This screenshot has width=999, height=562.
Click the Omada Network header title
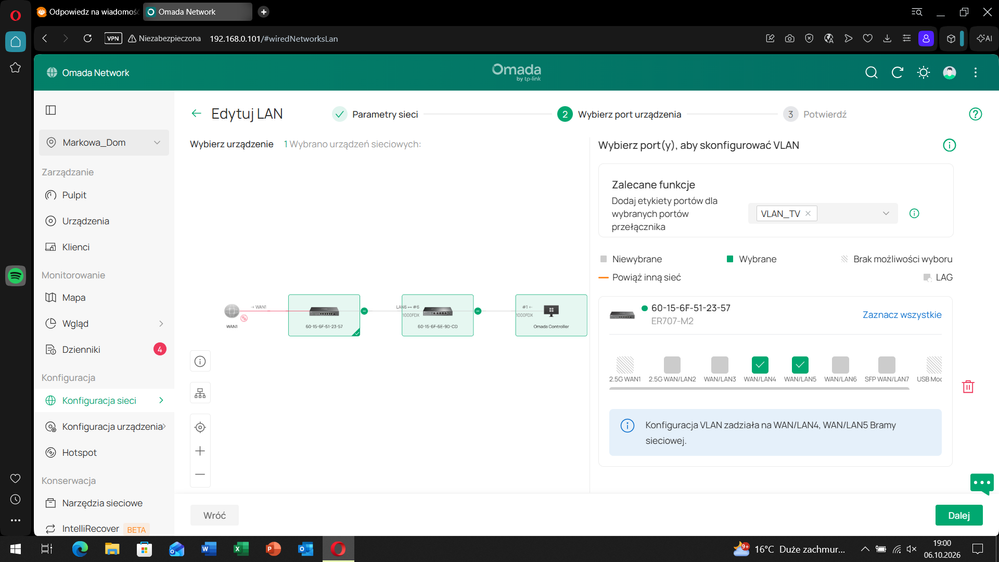tap(95, 73)
